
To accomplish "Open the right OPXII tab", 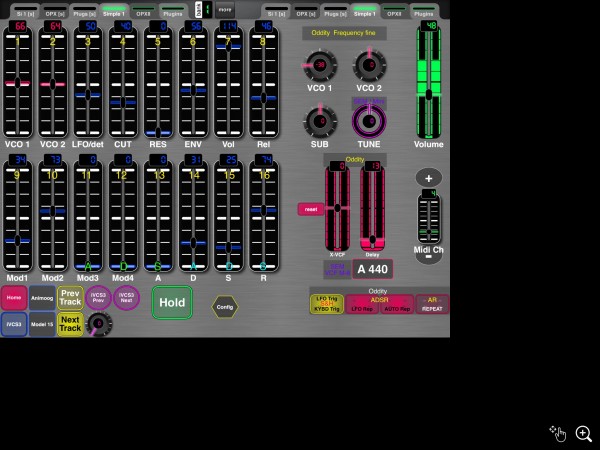I will (394, 11).
